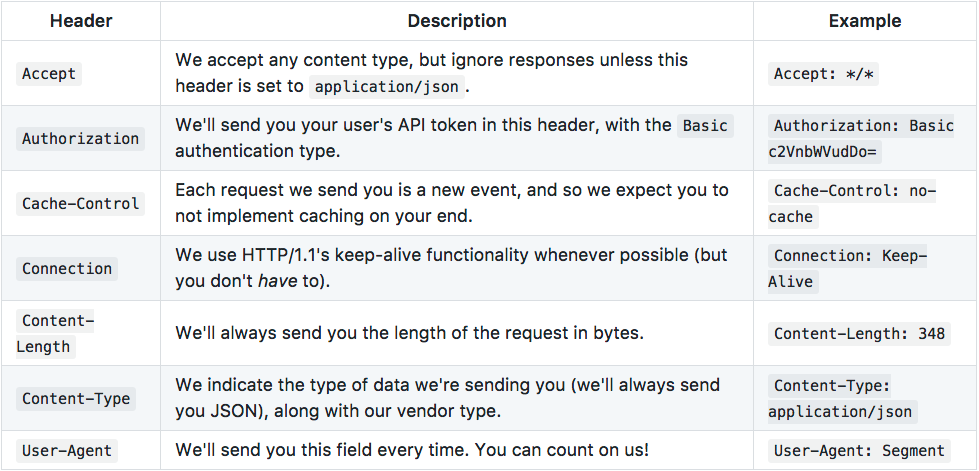Click the italic 'have' word in Connection description

277,281
